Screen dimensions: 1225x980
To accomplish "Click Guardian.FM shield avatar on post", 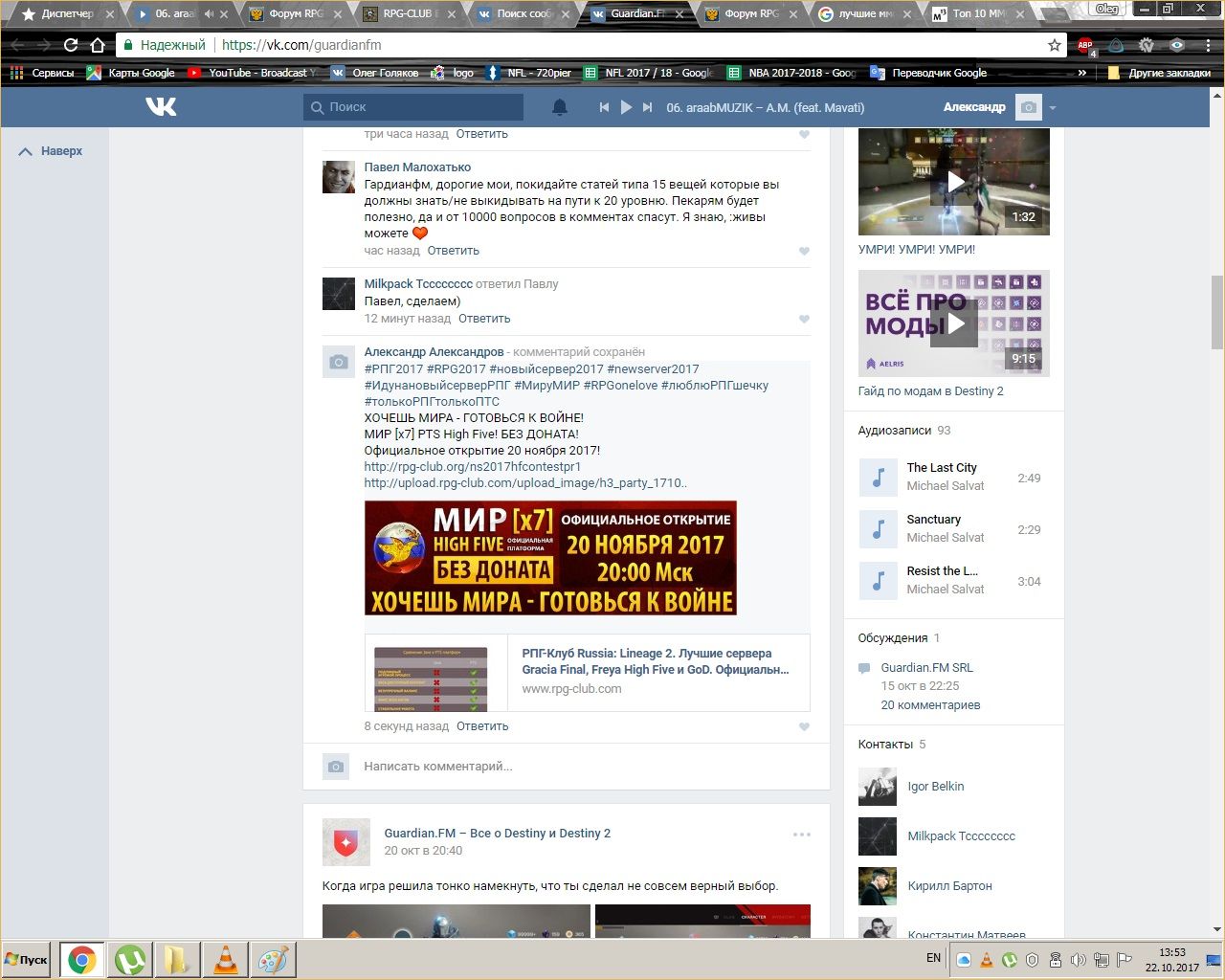I will pos(345,842).
